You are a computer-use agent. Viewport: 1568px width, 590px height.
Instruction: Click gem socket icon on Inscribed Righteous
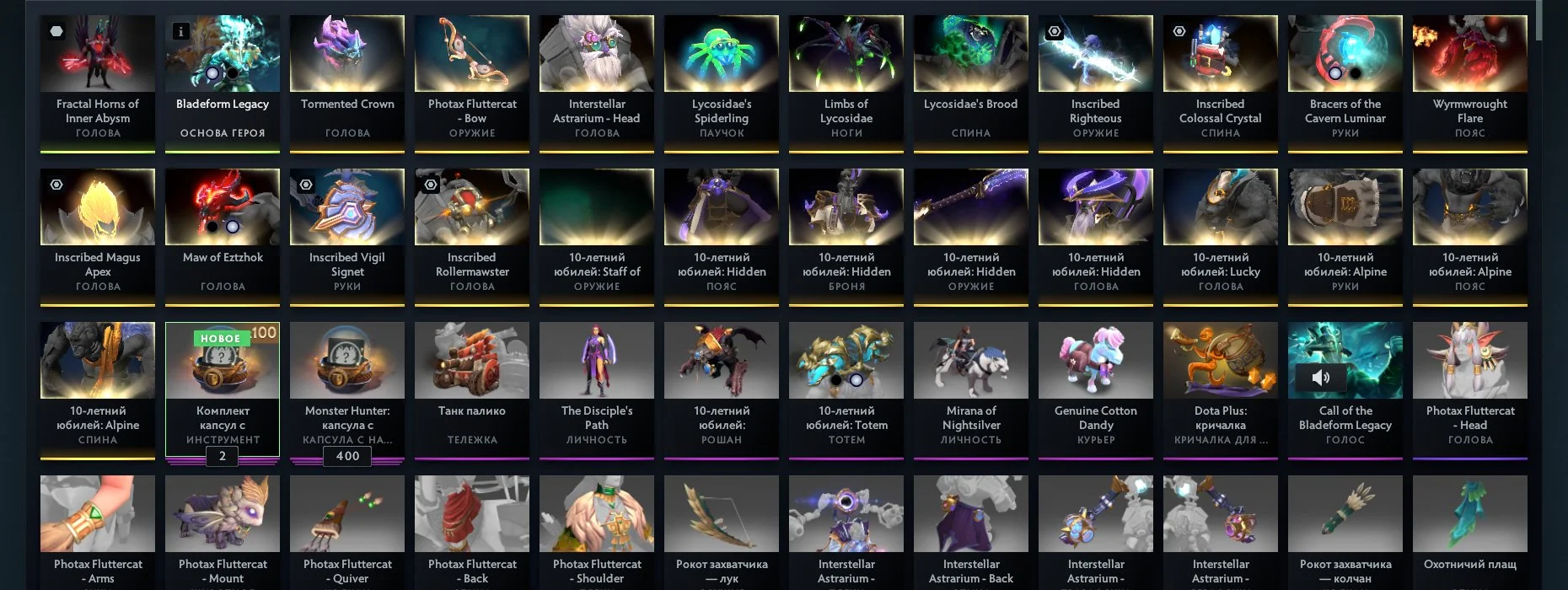(1055, 31)
